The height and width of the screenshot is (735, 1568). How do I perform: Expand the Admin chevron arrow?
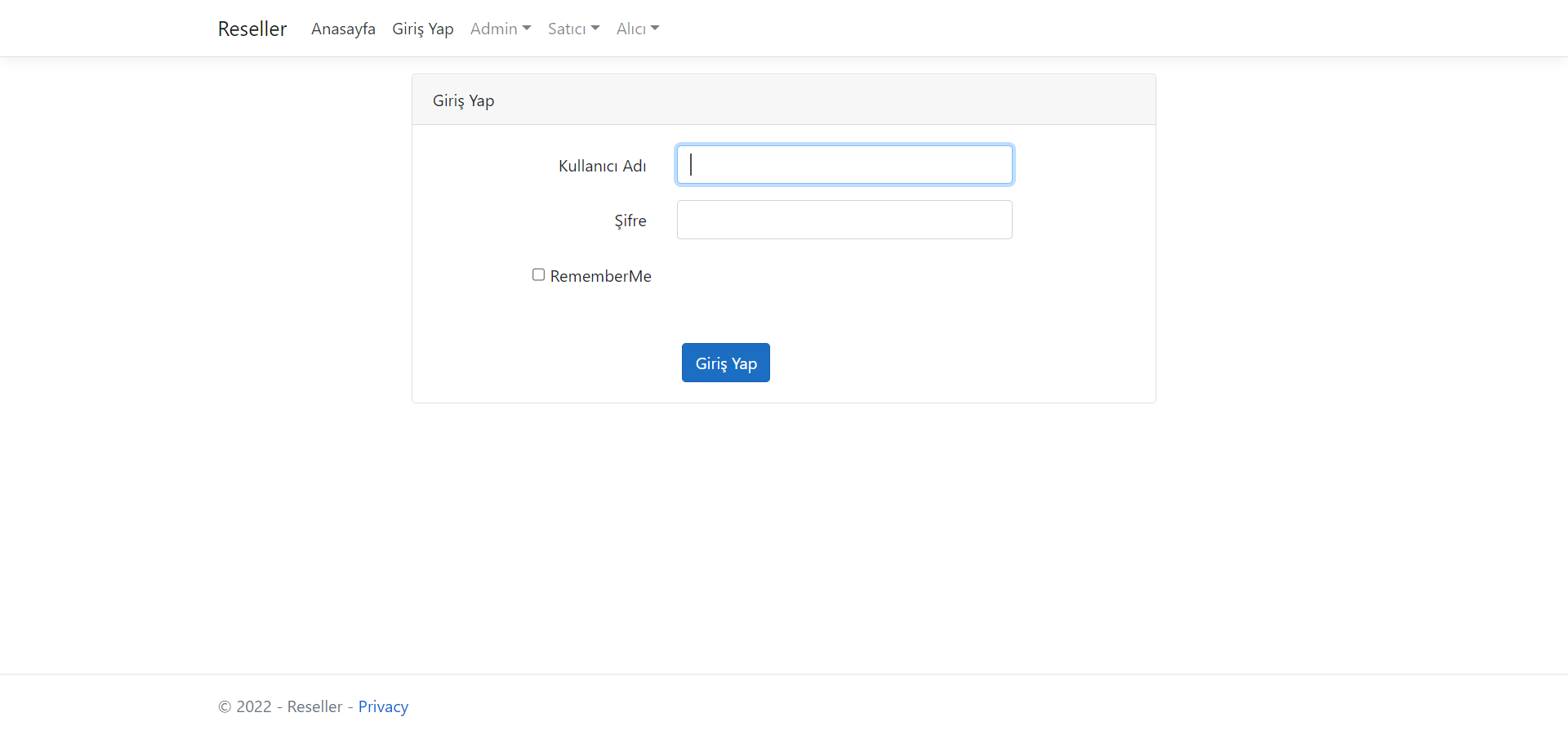pyautogui.click(x=527, y=28)
